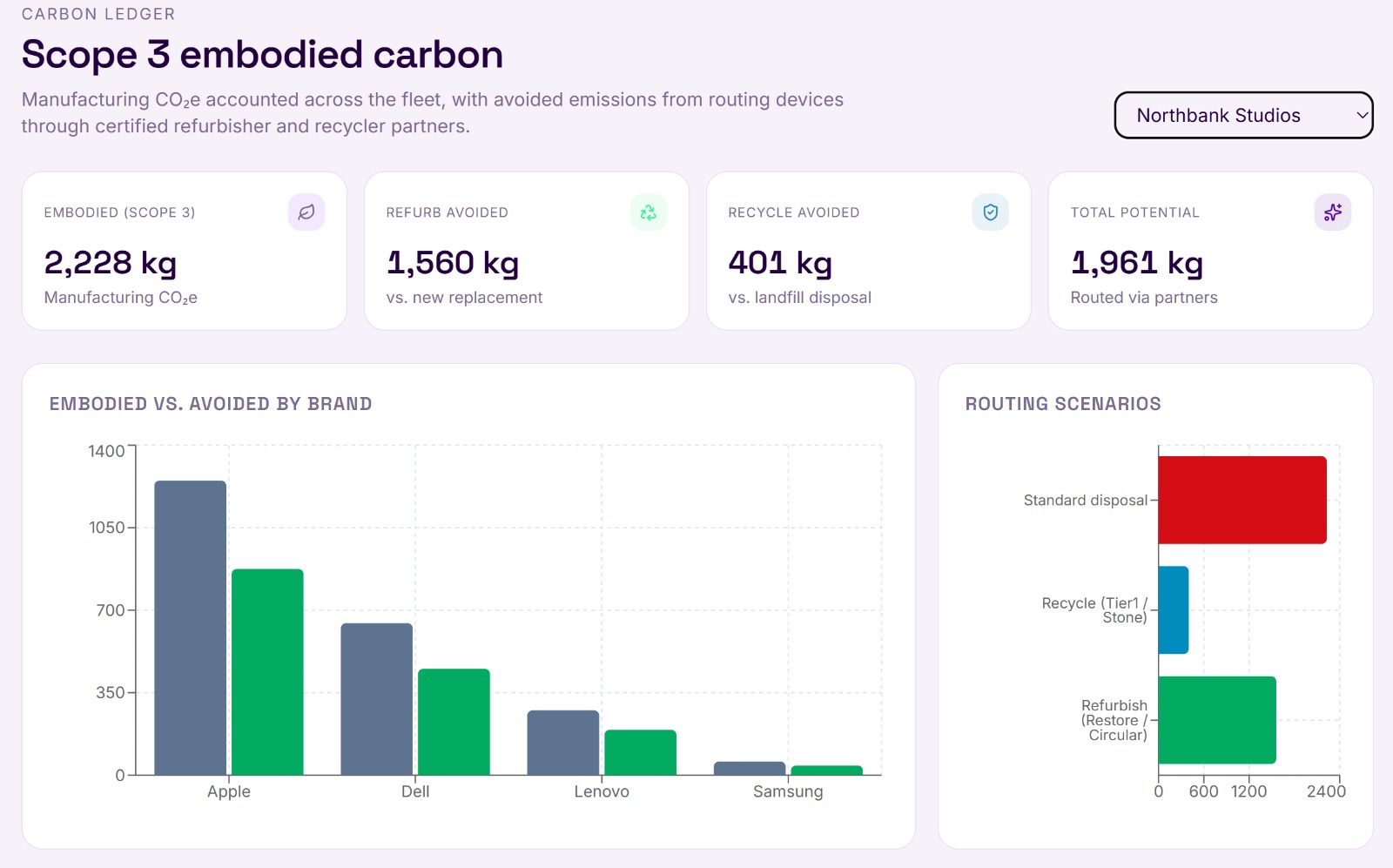This screenshot has height=868, width=1393.
Task: Click the Embodied vs. Avoided by Brand title
Action: point(211,404)
